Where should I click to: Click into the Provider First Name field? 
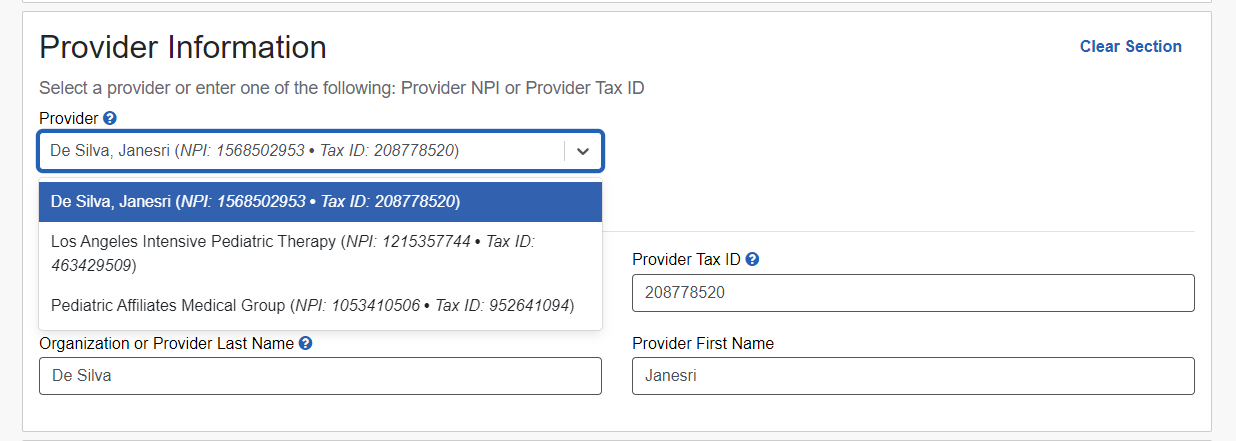point(913,376)
